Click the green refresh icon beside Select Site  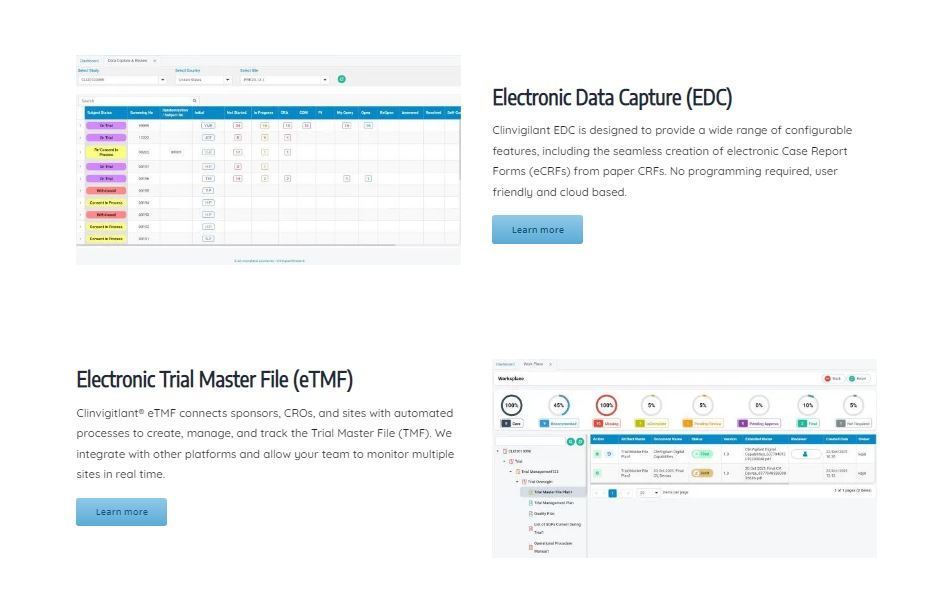[341, 79]
